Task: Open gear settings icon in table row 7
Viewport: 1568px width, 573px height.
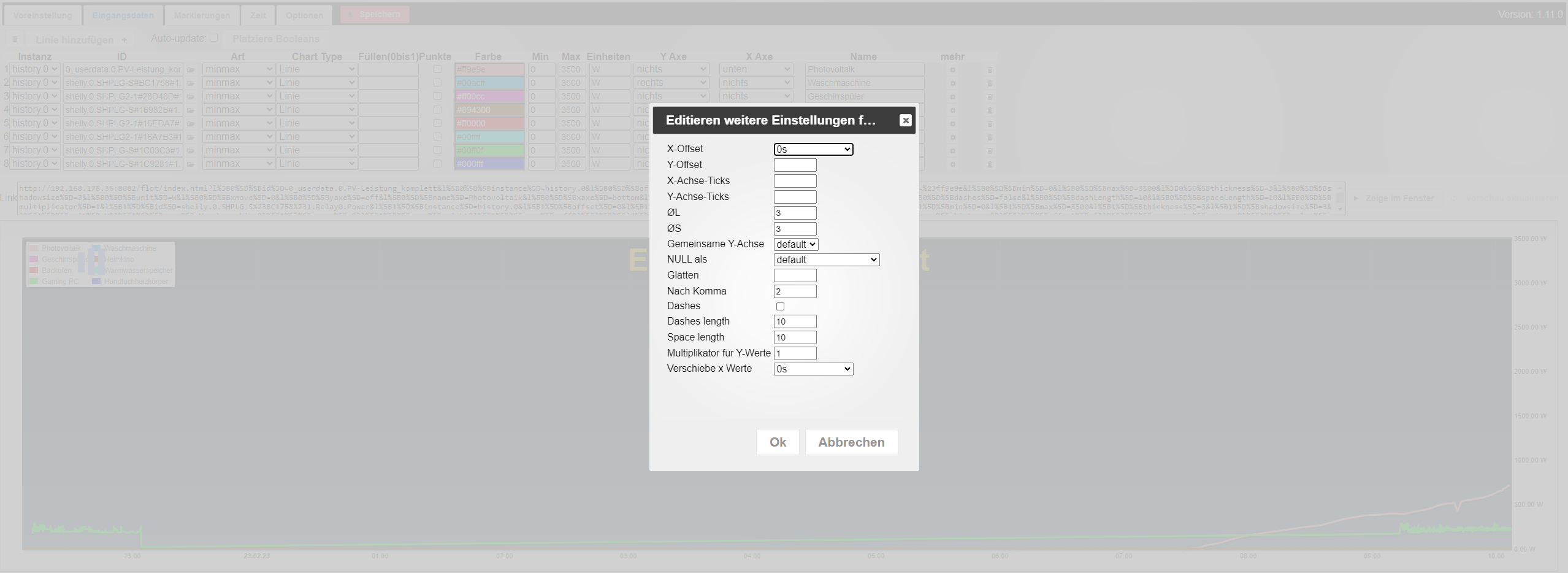Action: point(952,151)
